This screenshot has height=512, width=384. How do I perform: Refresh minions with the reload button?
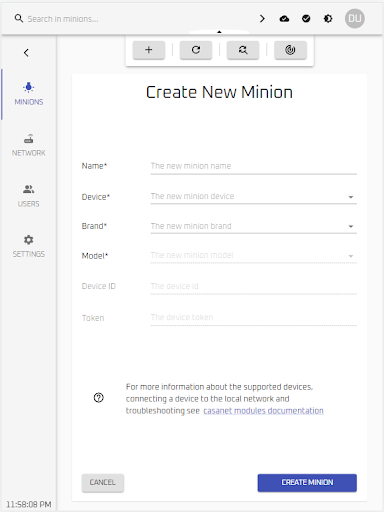(196, 50)
